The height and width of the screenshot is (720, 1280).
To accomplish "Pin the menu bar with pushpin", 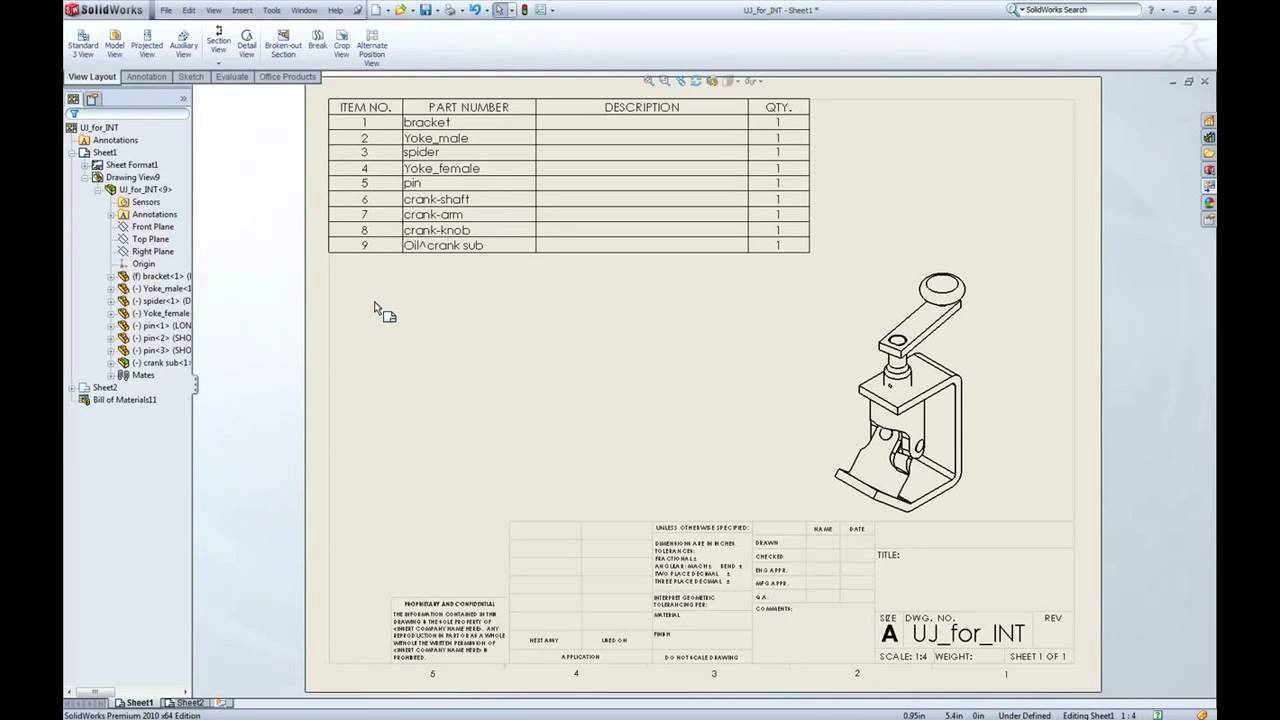I will (357, 10).
